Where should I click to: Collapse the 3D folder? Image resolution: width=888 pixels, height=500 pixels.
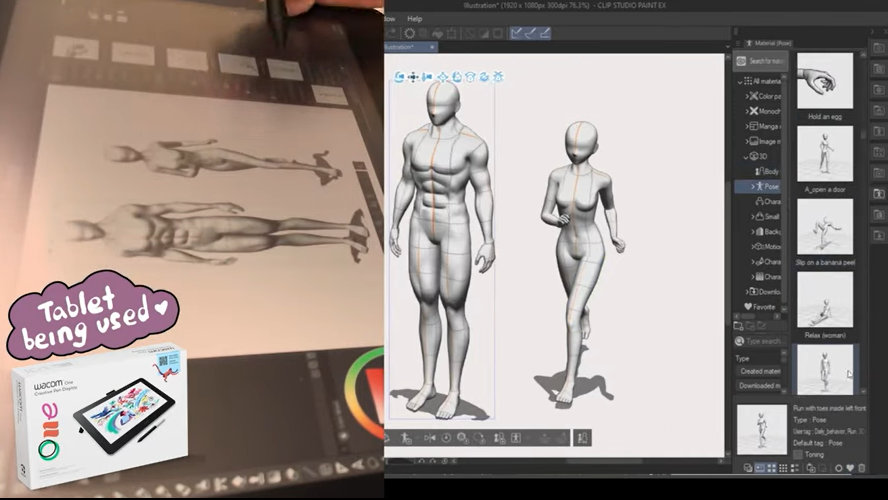click(x=746, y=157)
